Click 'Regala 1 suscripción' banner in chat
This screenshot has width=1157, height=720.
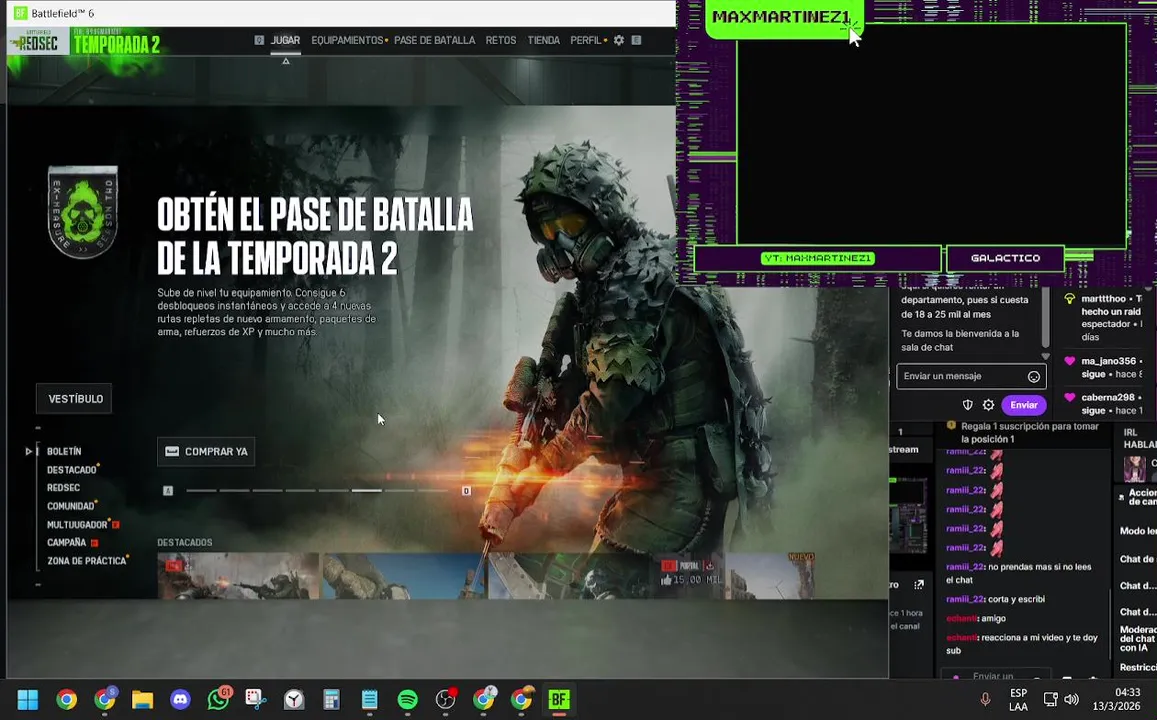pyautogui.click(x=1022, y=432)
